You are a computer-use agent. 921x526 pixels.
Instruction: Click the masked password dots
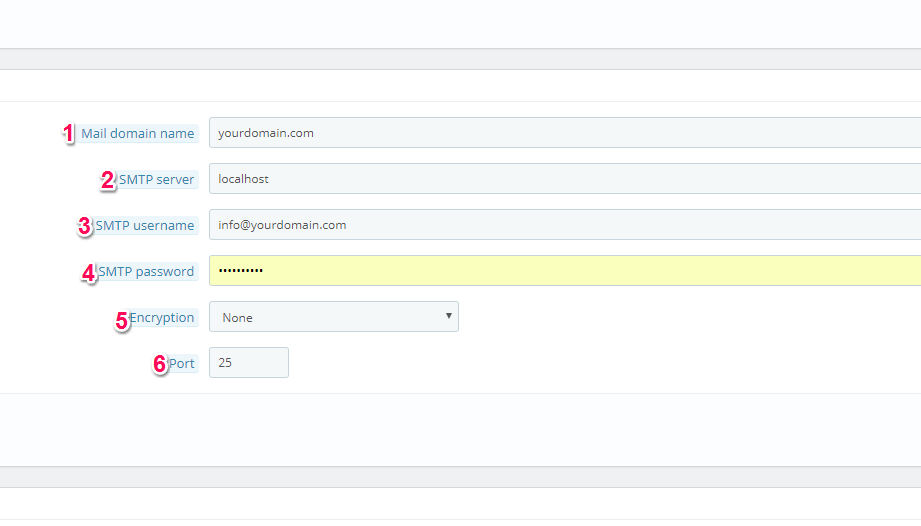point(241,271)
